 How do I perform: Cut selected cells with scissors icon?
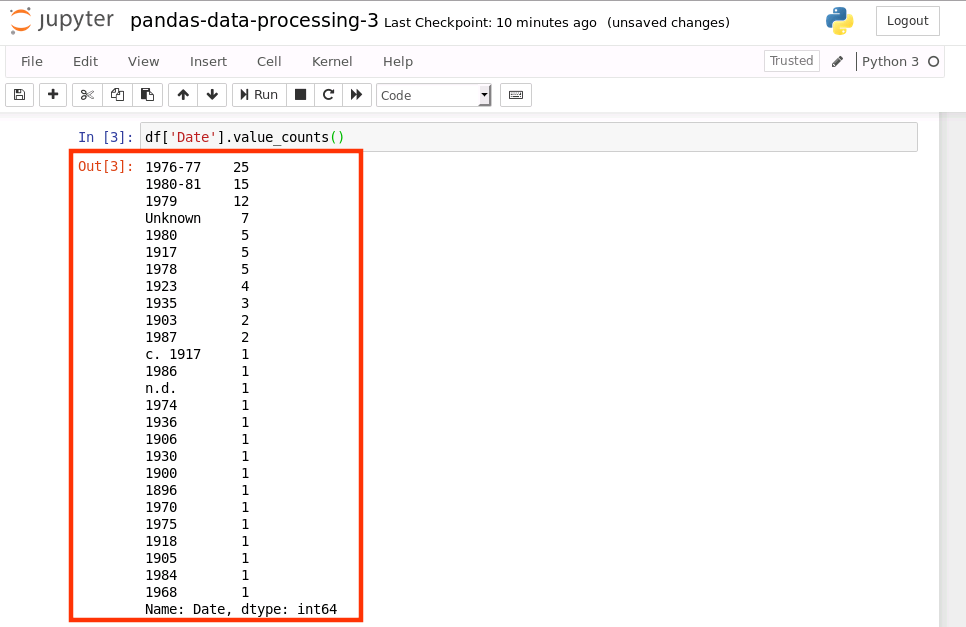pyautogui.click(x=87, y=95)
